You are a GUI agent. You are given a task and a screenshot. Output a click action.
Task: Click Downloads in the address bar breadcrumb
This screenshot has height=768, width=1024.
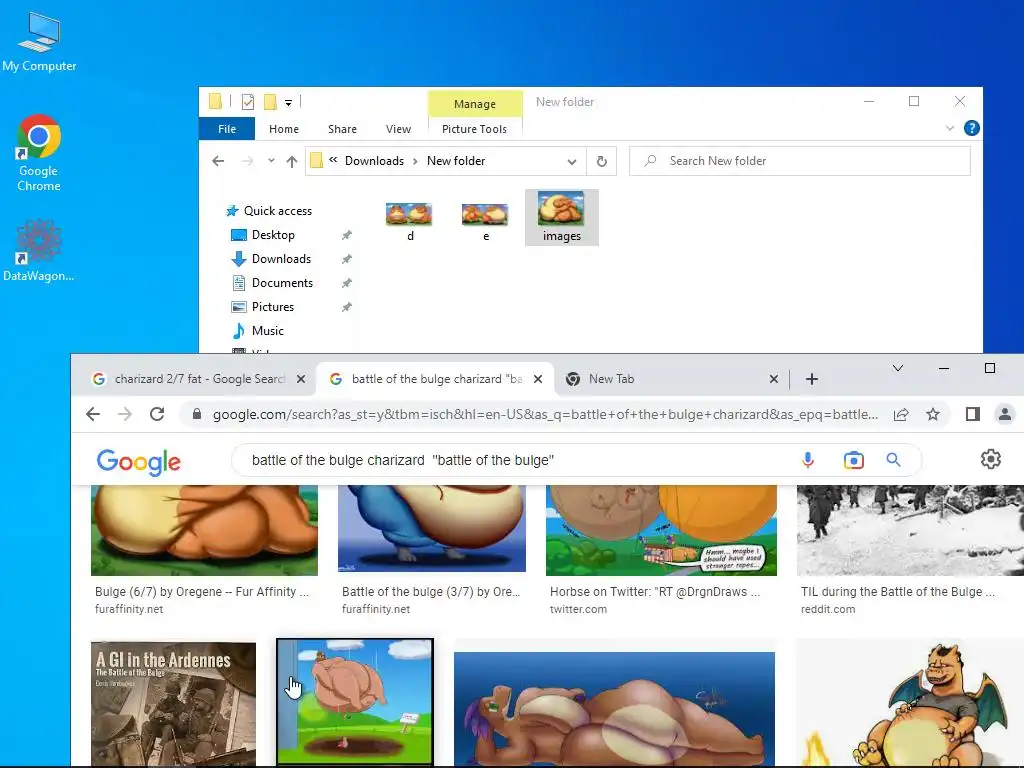coord(374,161)
